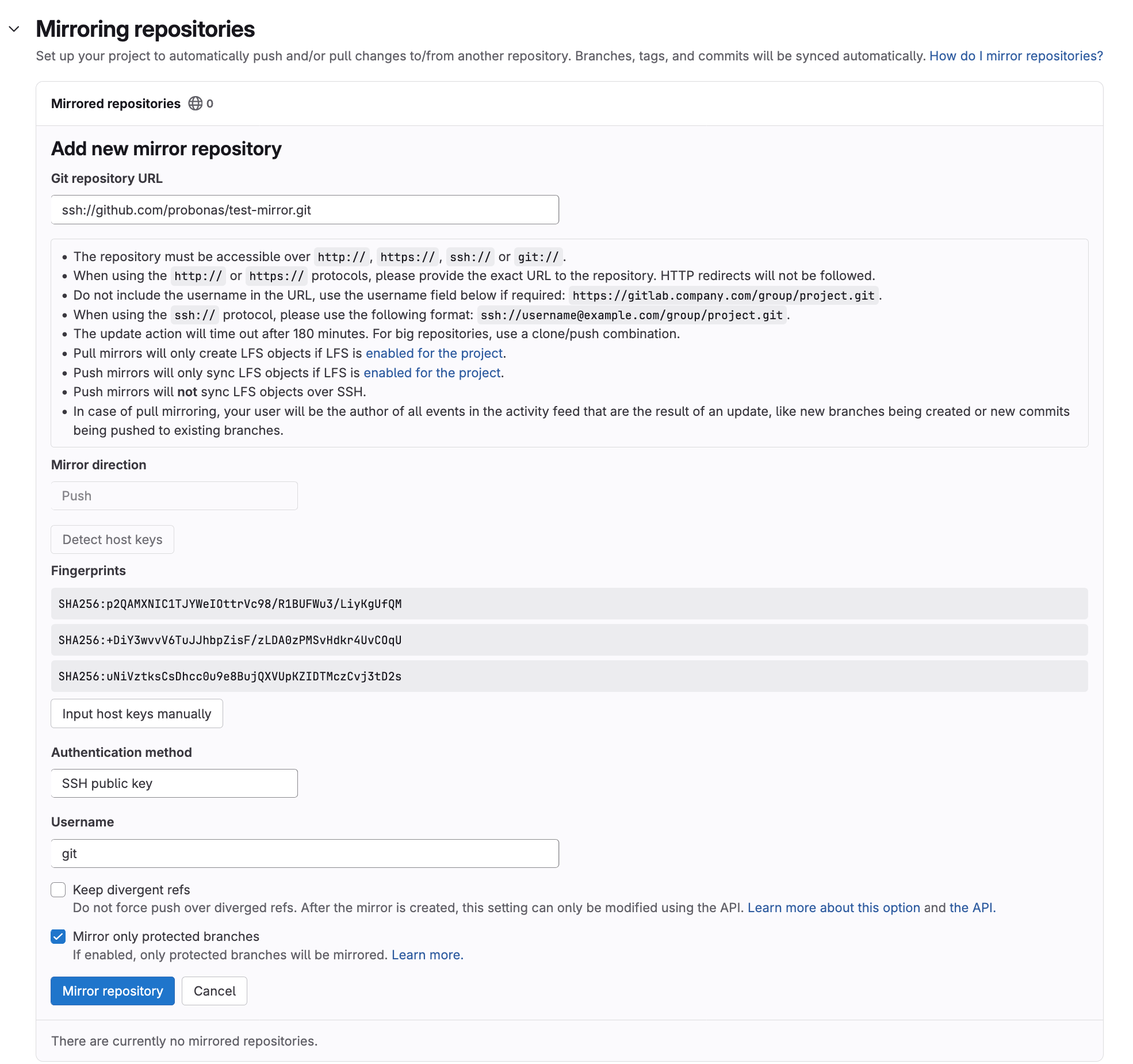
Task: Collapse the Mirroring repositories section
Action: click(15, 30)
